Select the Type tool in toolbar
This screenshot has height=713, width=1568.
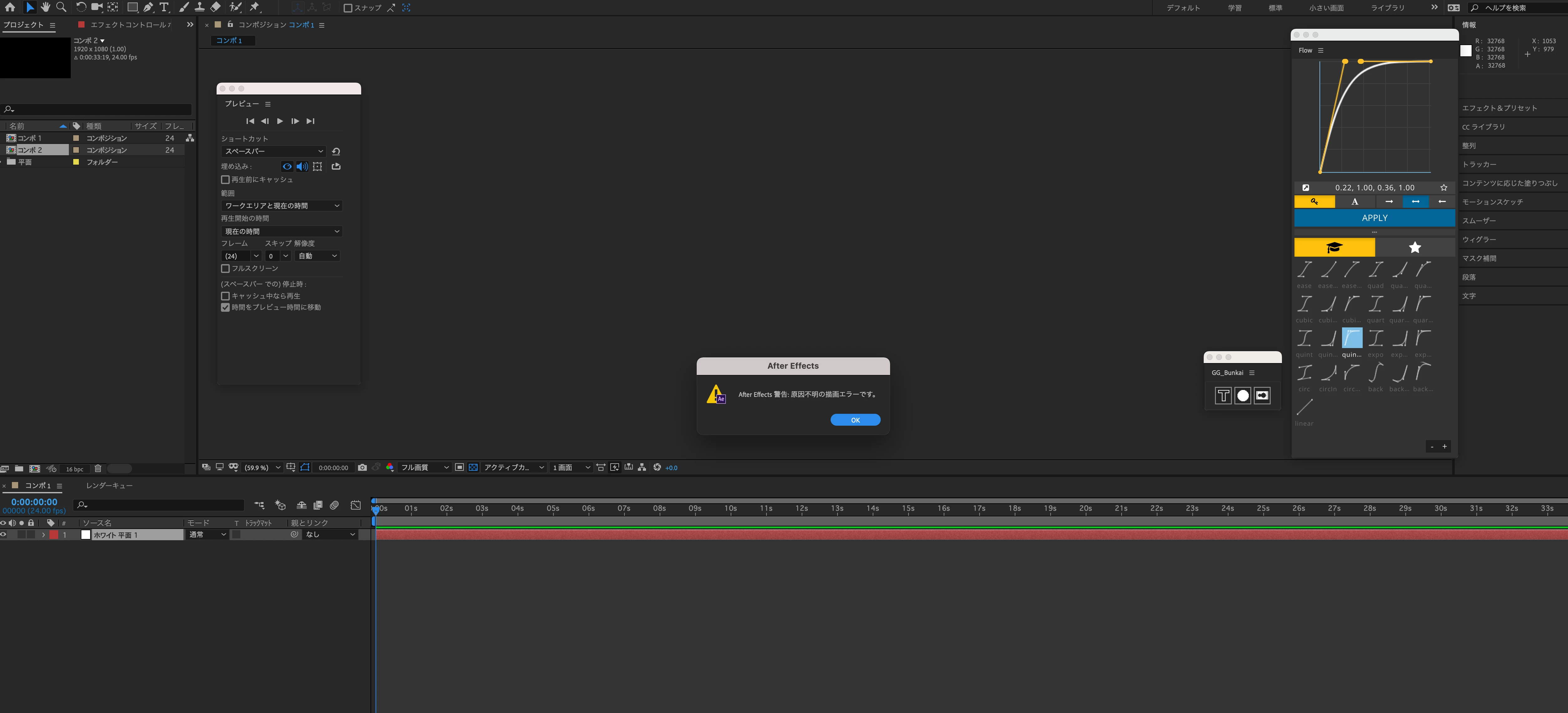coord(164,7)
